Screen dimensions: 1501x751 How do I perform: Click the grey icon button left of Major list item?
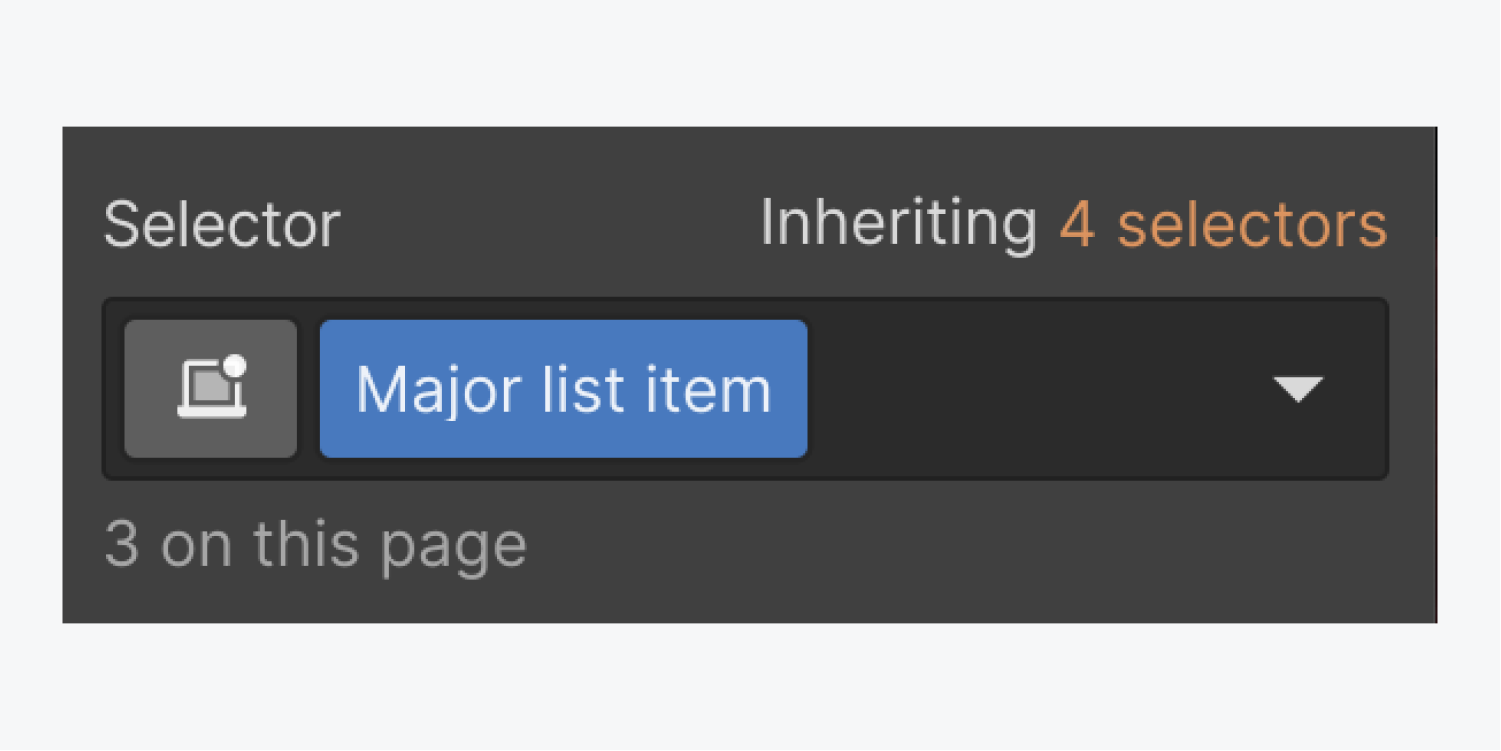tap(210, 388)
